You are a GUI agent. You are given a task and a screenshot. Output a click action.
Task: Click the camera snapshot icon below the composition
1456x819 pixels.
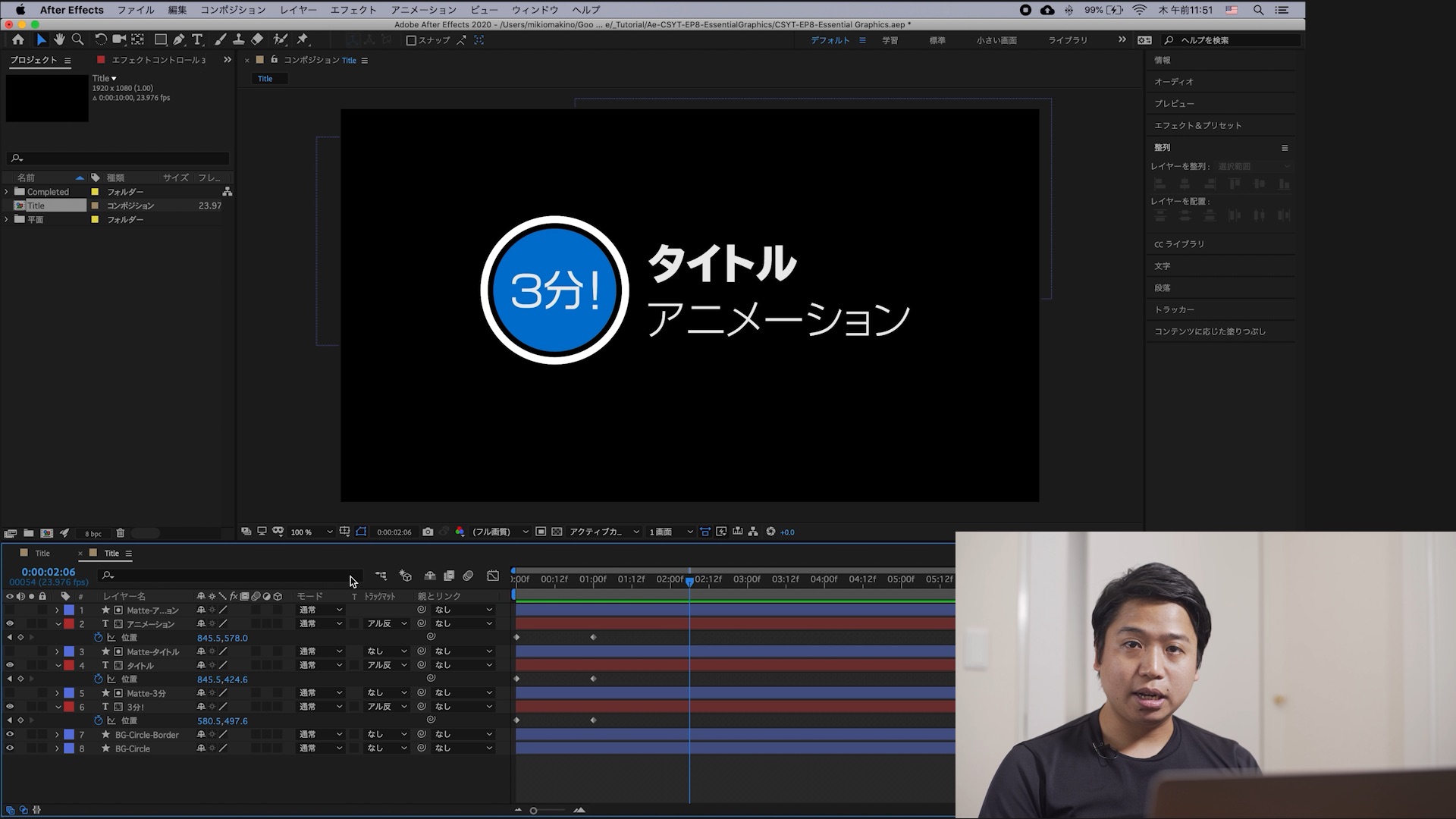428,532
